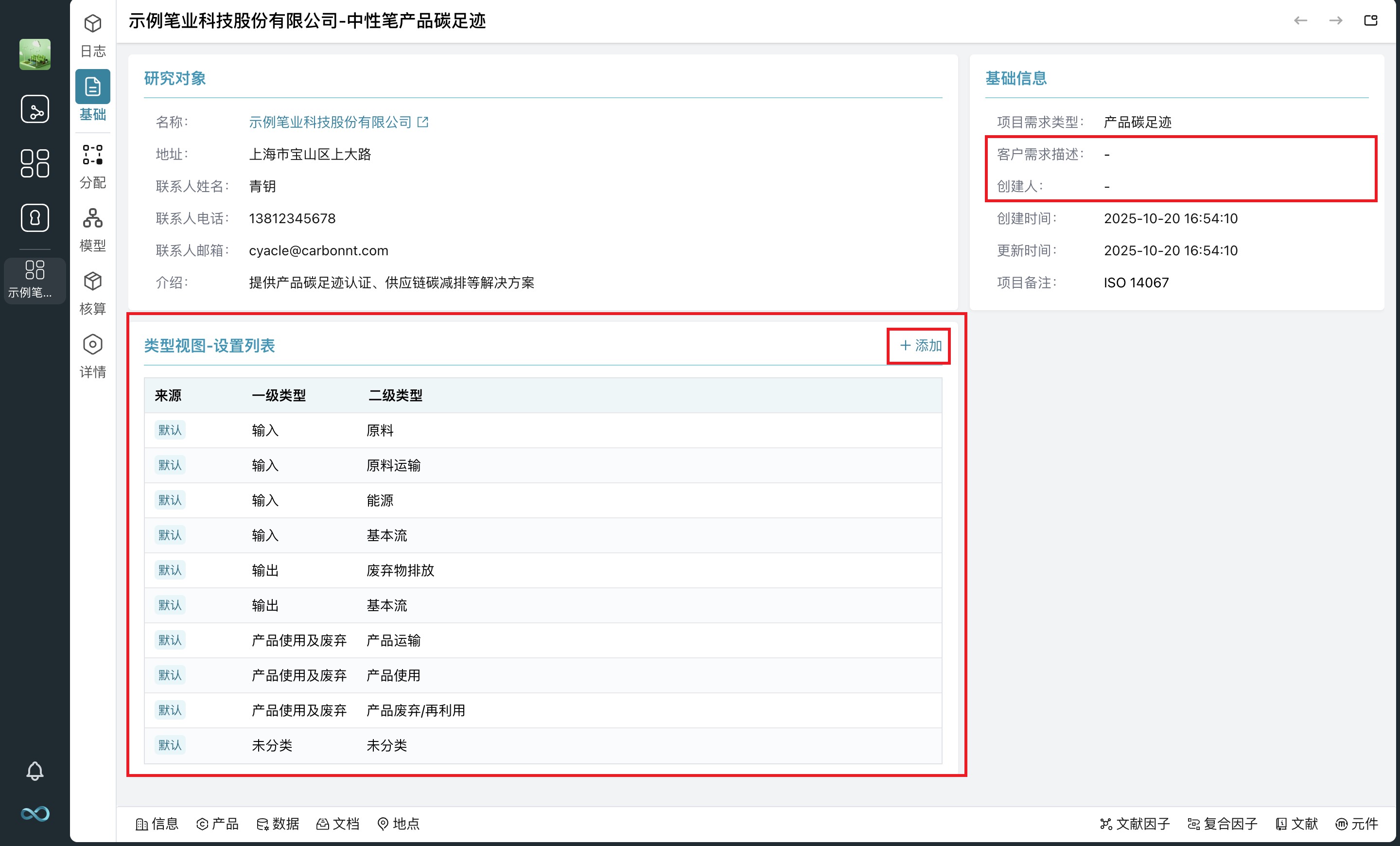Open the workflow graph icon in dark sidebar
Image resolution: width=1400 pixels, height=846 pixels.
35,108
